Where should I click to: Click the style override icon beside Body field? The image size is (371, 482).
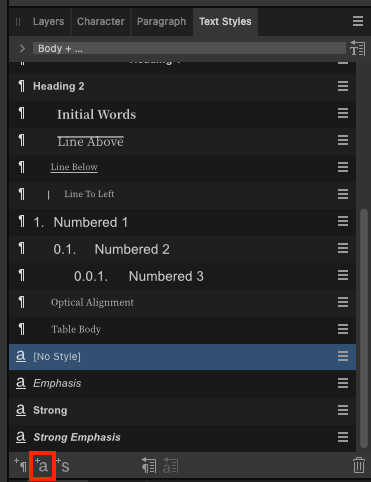coord(357,48)
